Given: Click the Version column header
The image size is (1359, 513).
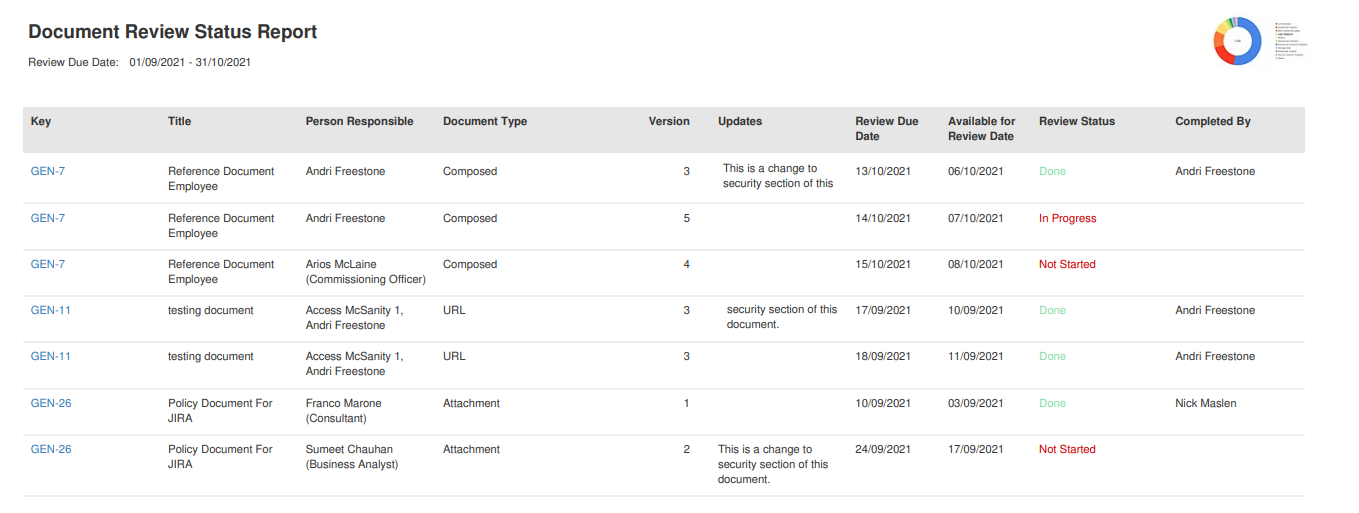Looking at the screenshot, I should click(x=669, y=121).
